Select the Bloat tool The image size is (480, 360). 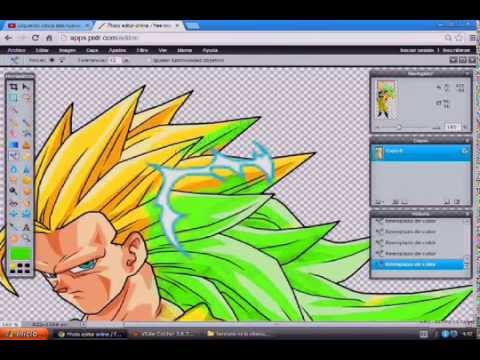[13, 214]
